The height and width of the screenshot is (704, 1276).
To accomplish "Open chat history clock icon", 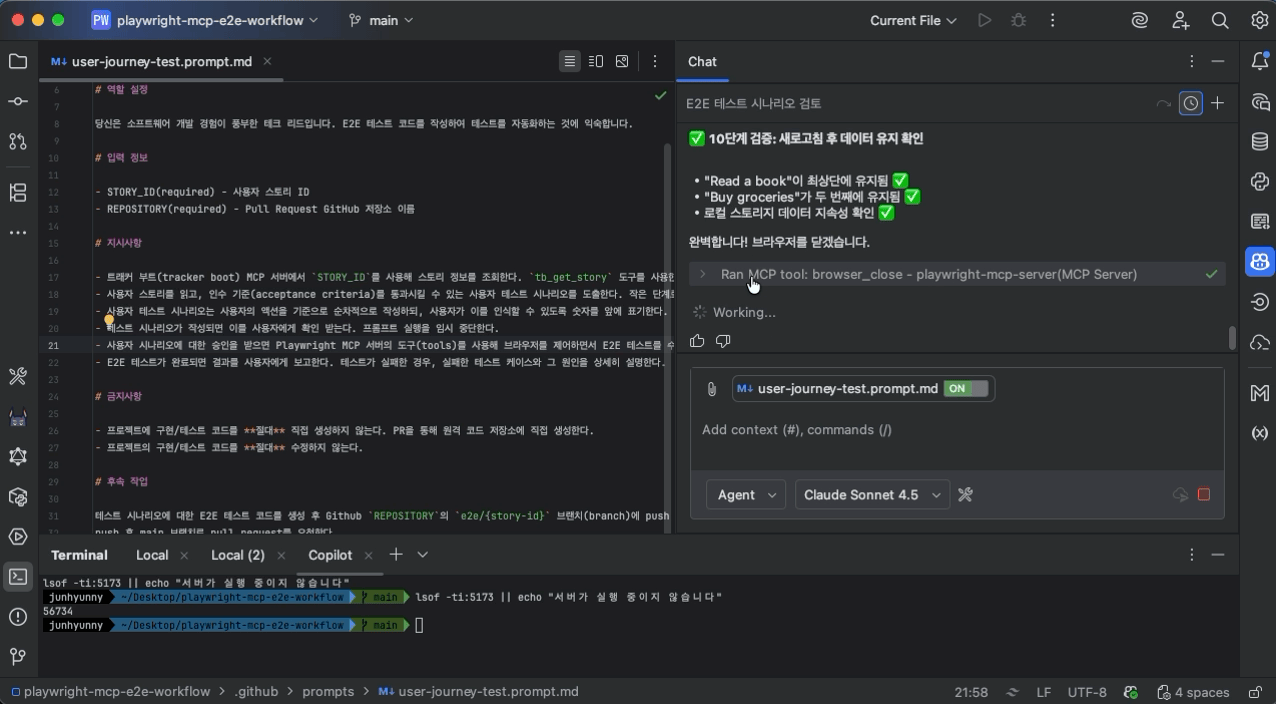I will pos(1190,103).
